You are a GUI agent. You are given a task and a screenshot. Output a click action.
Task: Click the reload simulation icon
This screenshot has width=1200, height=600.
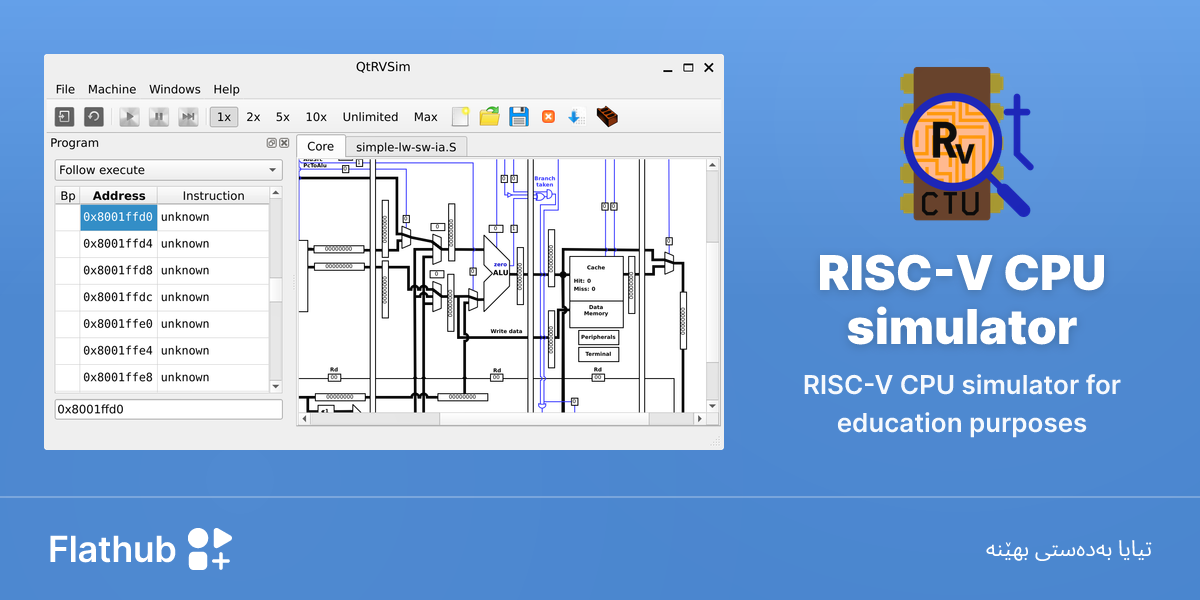click(94, 117)
